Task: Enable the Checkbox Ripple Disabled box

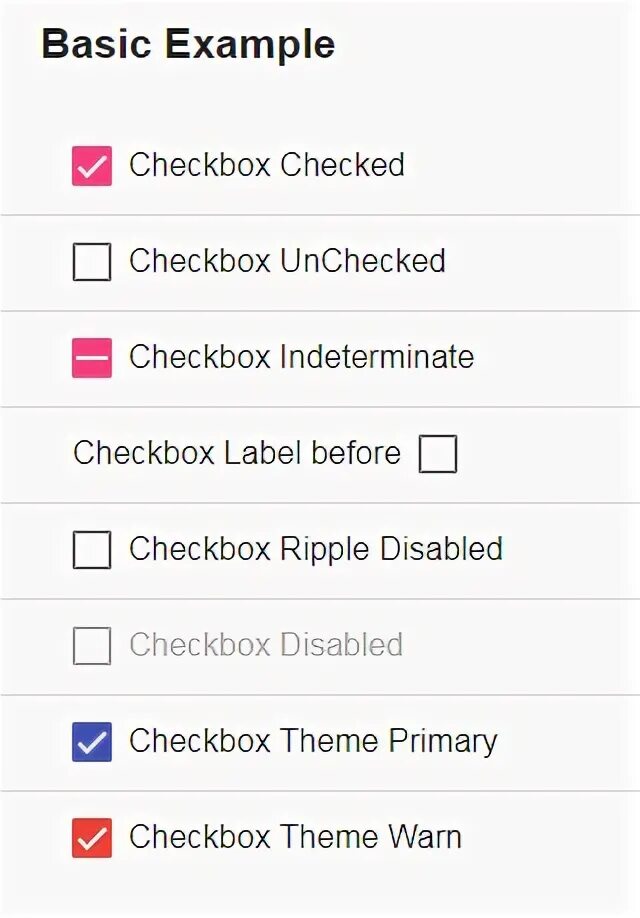Action: coord(92,550)
